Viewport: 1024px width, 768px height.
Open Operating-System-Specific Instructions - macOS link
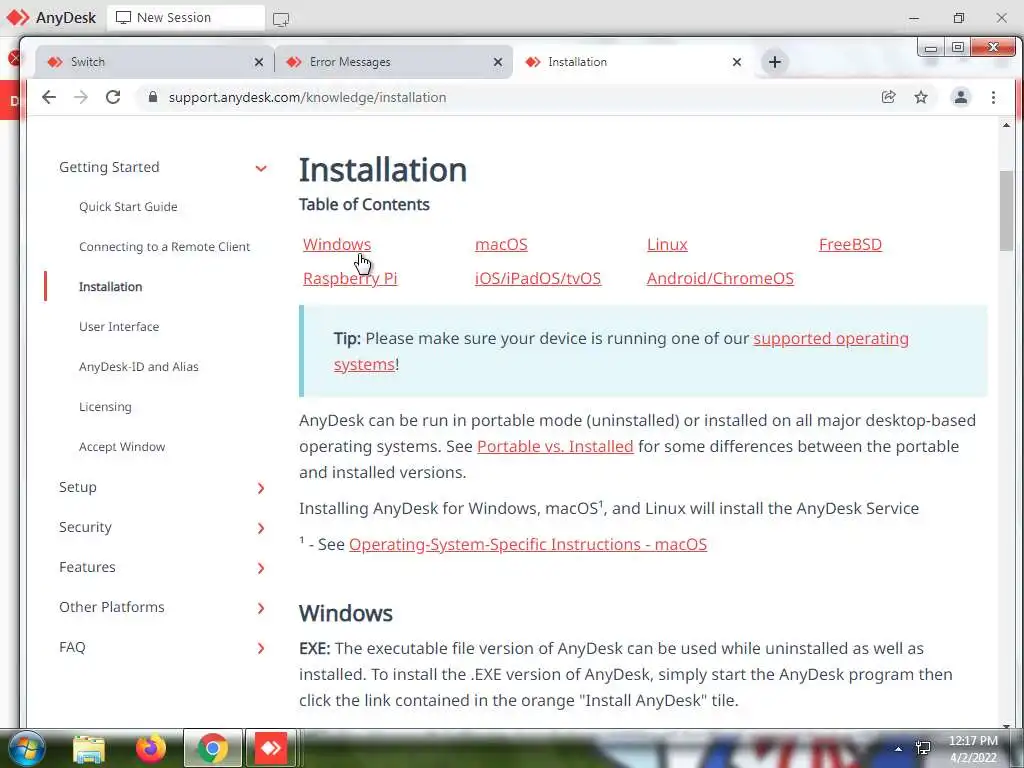[x=528, y=544]
